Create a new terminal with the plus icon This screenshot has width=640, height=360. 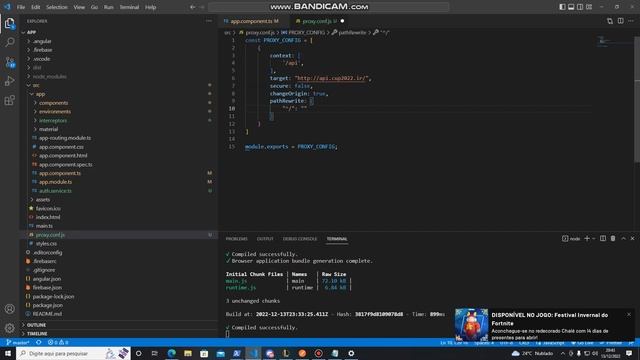(x=587, y=238)
